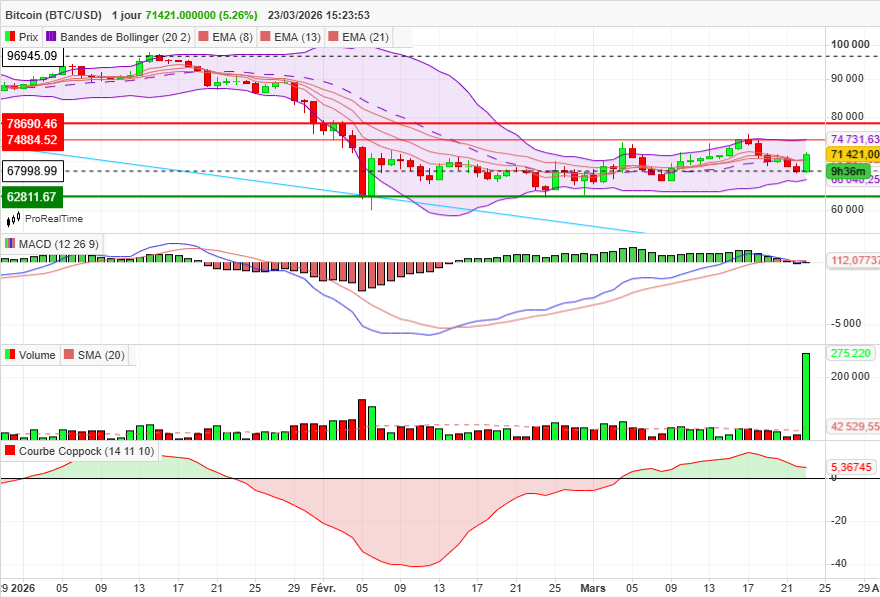The width and height of the screenshot is (880, 597).
Task: Click the Courbe Coppock (14 11 10) title
Action: click(86, 451)
